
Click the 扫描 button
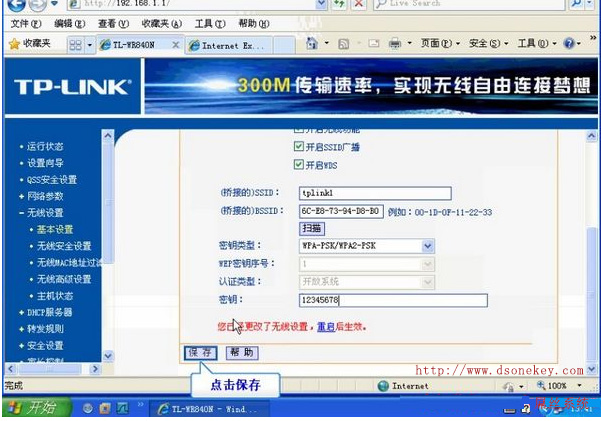(x=312, y=229)
